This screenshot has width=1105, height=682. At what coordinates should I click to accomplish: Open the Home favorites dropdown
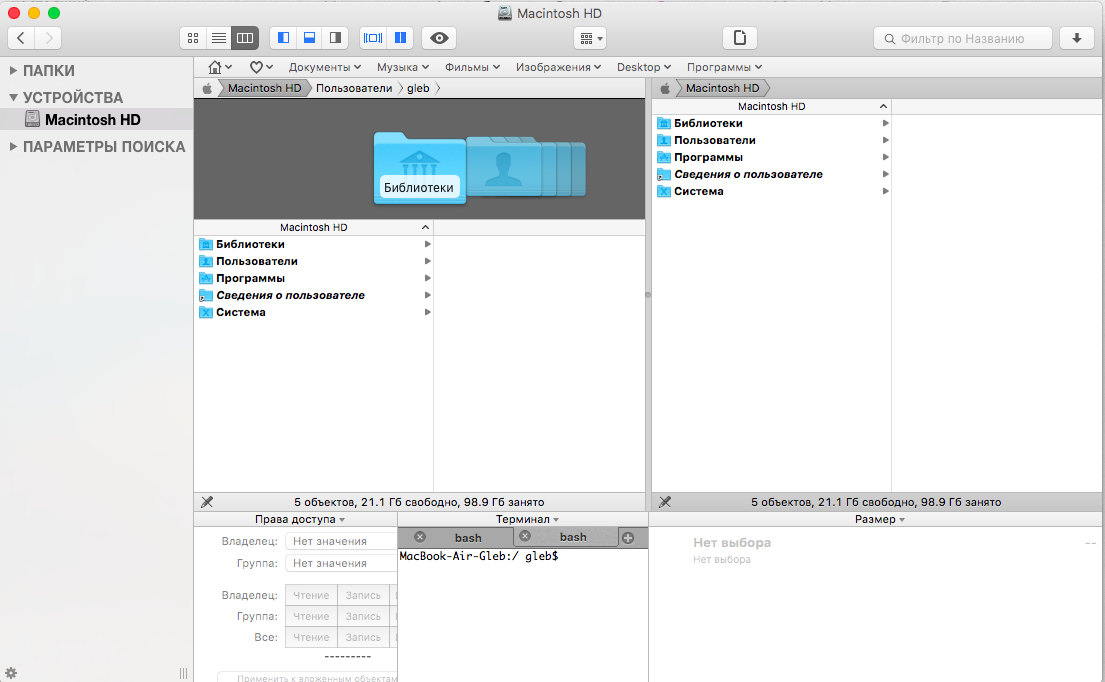coord(220,67)
